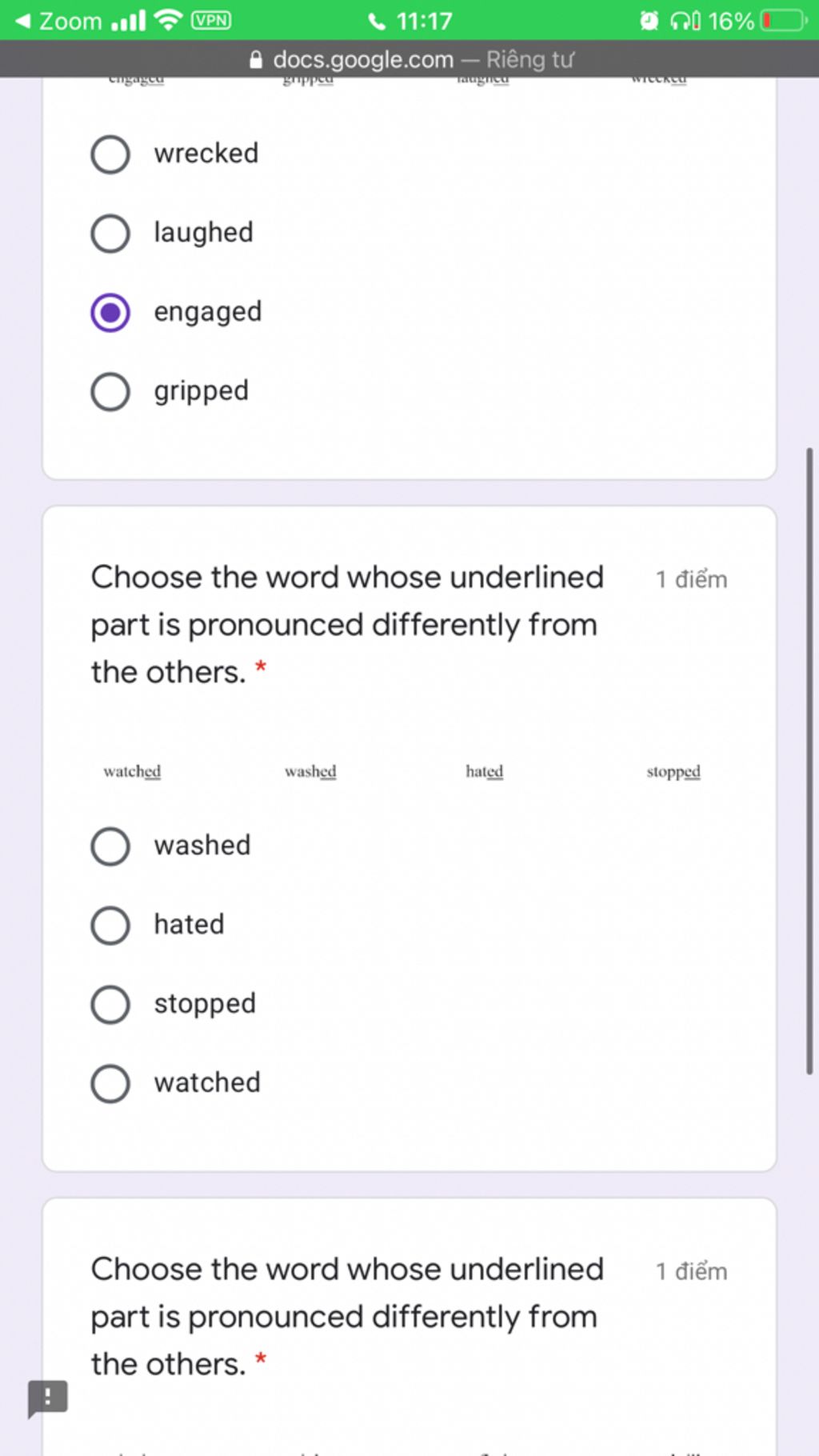Tap the back arrow to return to Zoom
The image size is (819, 1456).
click(22, 21)
